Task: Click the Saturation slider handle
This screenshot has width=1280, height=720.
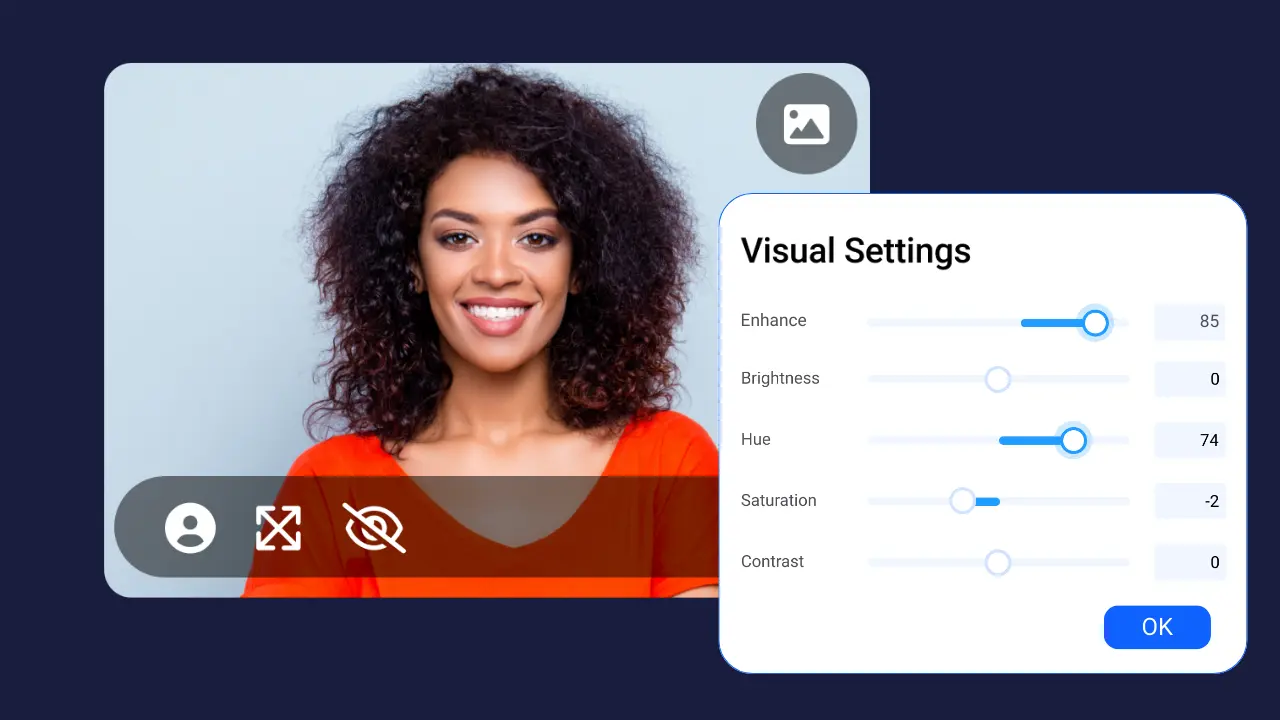Action: point(962,501)
